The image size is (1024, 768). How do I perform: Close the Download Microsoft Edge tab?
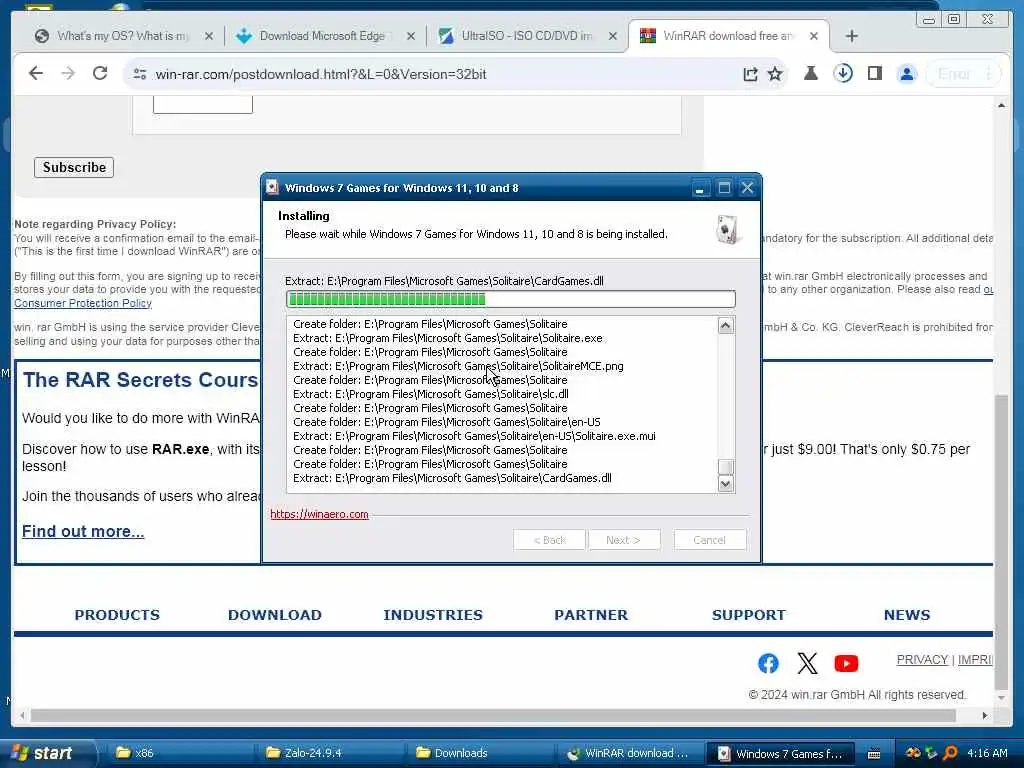[411, 37]
